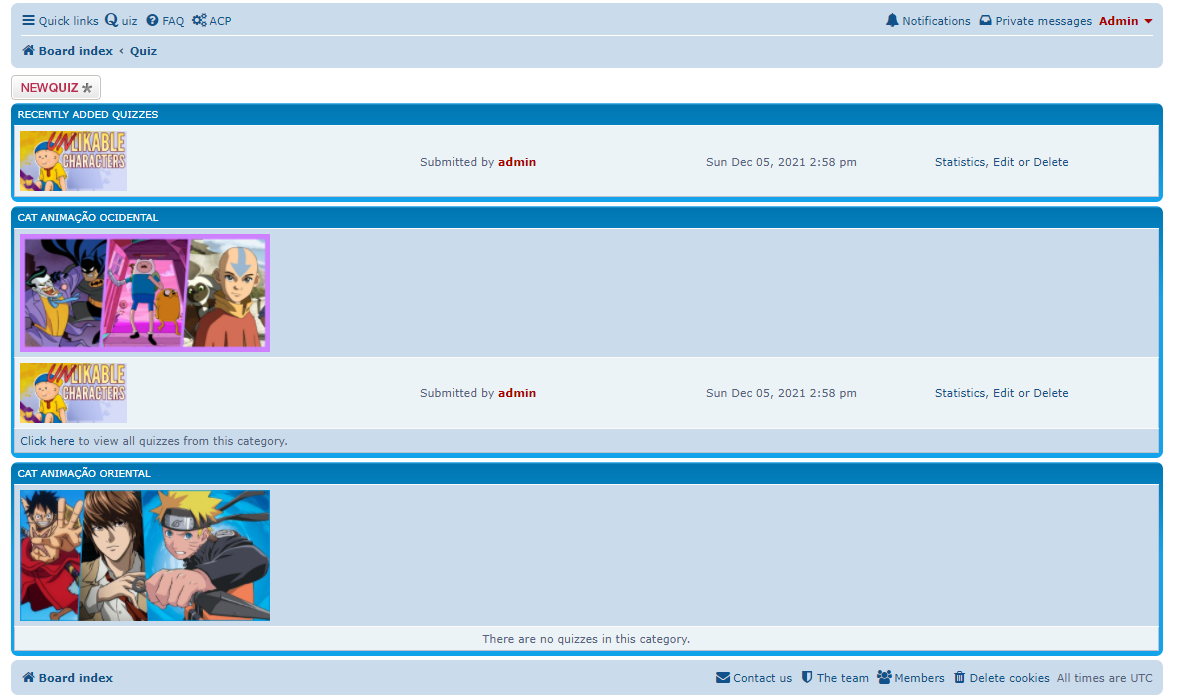Click Delete cookies in footer
The image size is (1178, 697).
pos(1001,677)
